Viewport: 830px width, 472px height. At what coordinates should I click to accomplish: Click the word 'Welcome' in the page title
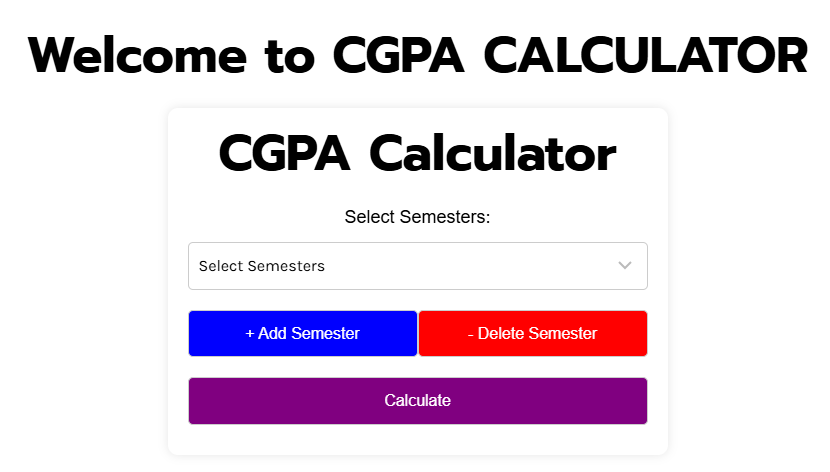(137, 55)
